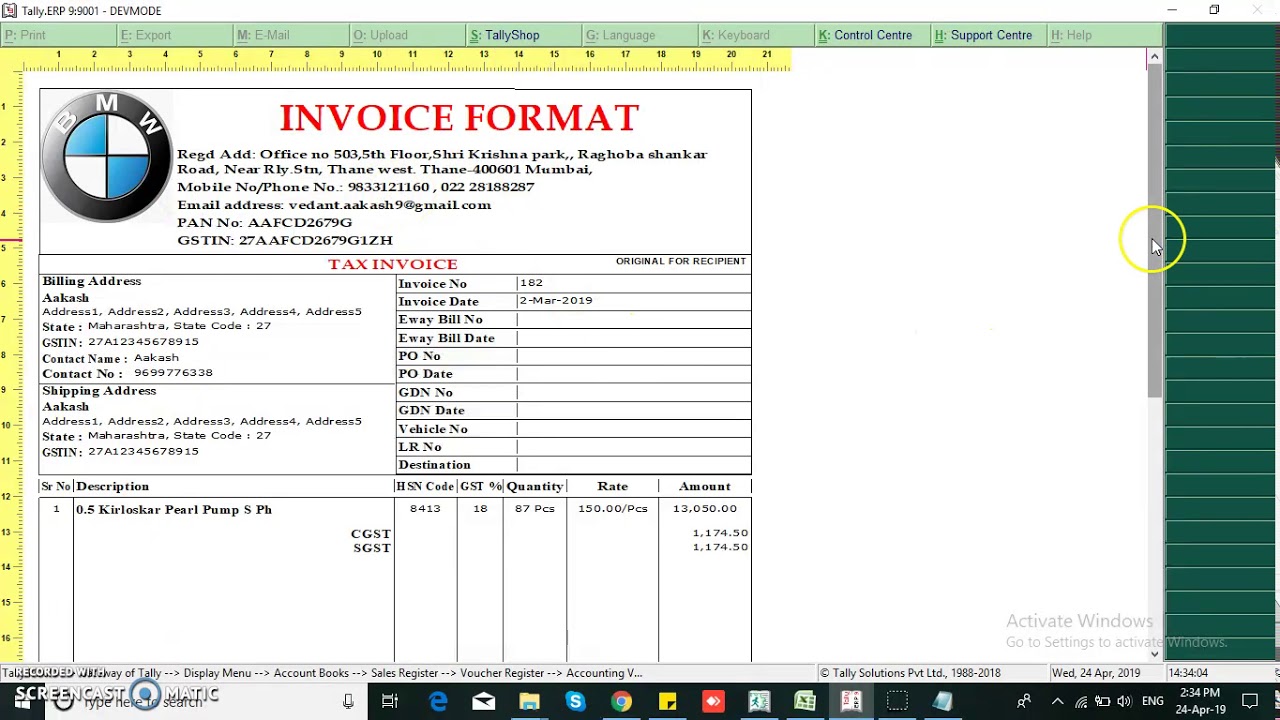Open the first Excel taskbar icon

coord(759,701)
